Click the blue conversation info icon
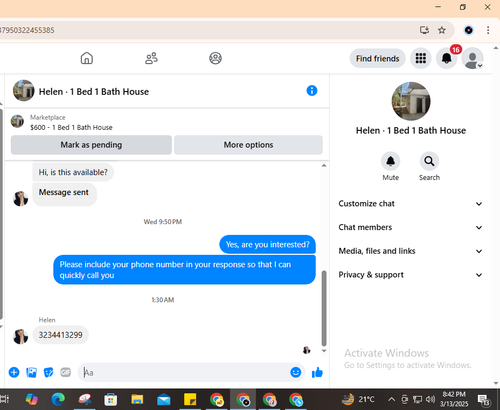500x410 pixels. pos(312,90)
